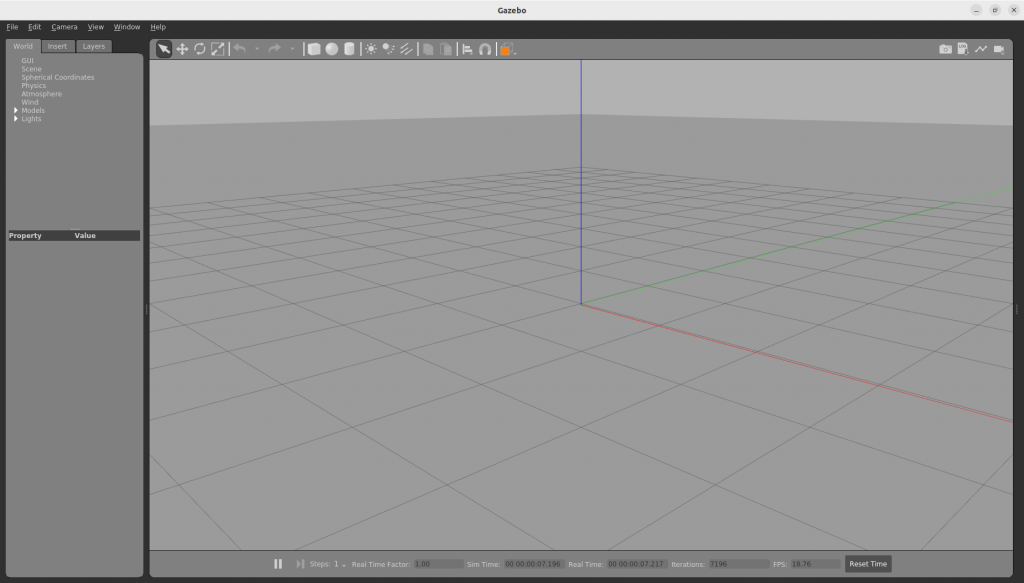Viewport: 1024px width, 583px height.
Task: Select the arrow selection mode tool
Action: pos(164,49)
